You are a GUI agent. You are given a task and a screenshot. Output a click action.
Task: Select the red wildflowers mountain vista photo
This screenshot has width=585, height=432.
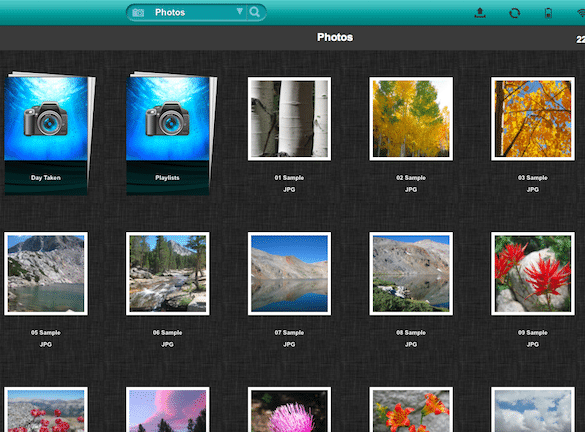click(x=46, y=409)
